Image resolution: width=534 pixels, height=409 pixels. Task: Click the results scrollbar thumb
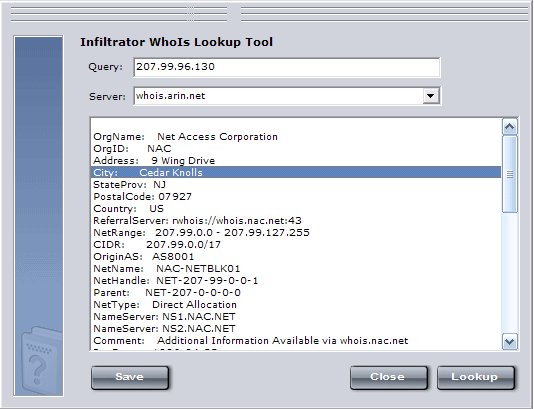(510, 174)
